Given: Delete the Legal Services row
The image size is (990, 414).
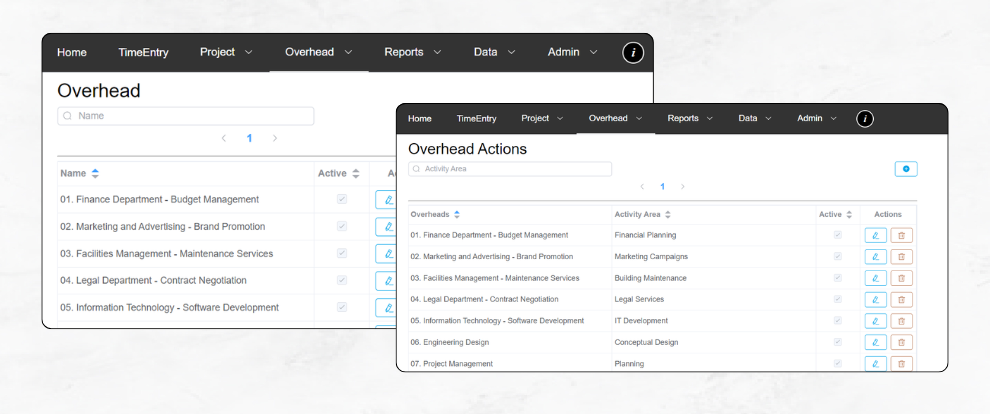Looking at the screenshot, I should 901,300.
